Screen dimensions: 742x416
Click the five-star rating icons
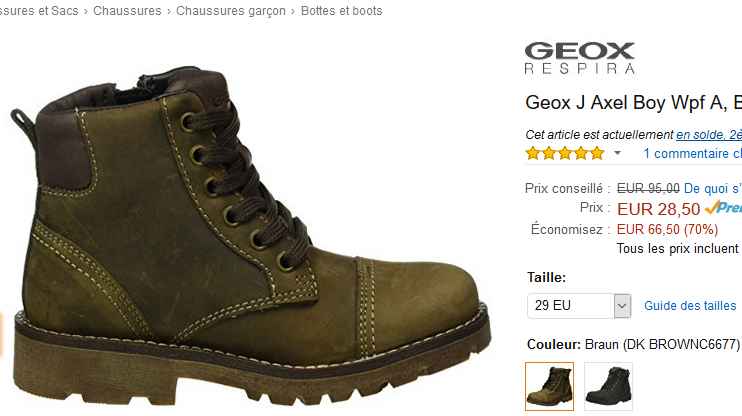click(x=565, y=153)
